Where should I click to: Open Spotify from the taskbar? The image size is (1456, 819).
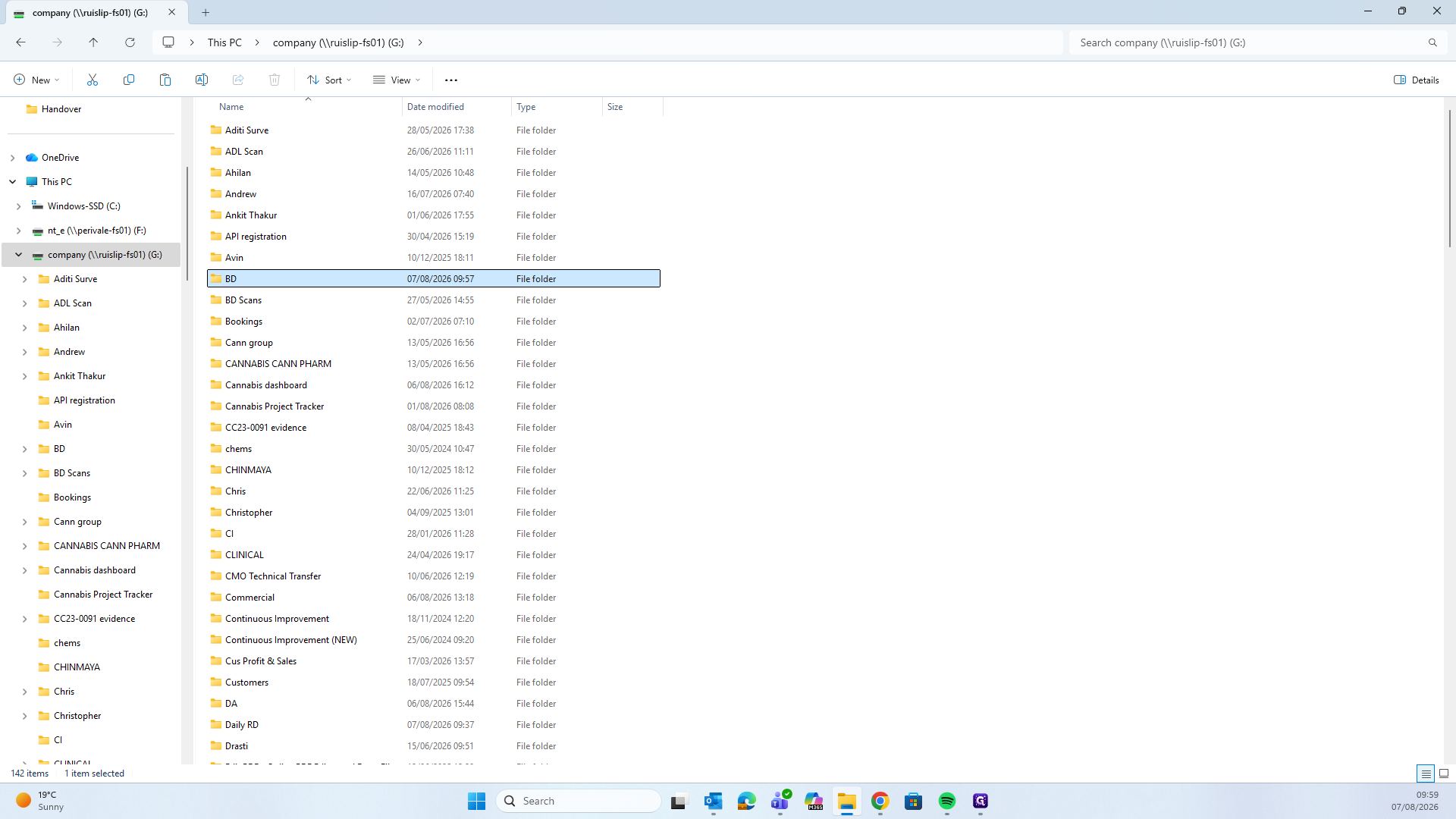coord(947,801)
